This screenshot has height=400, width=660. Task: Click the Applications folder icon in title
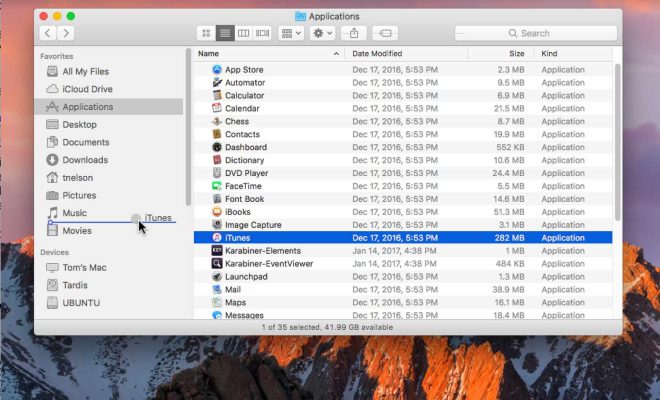pyautogui.click(x=301, y=16)
